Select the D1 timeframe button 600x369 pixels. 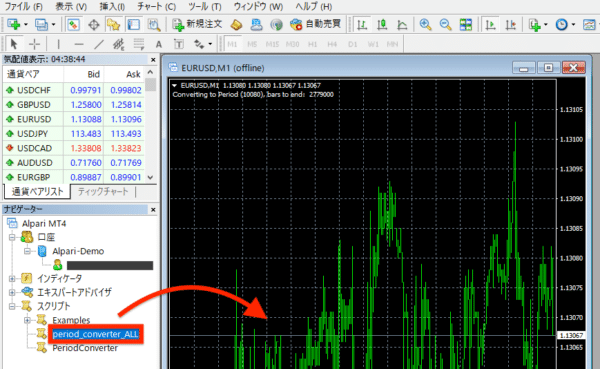click(352, 44)
